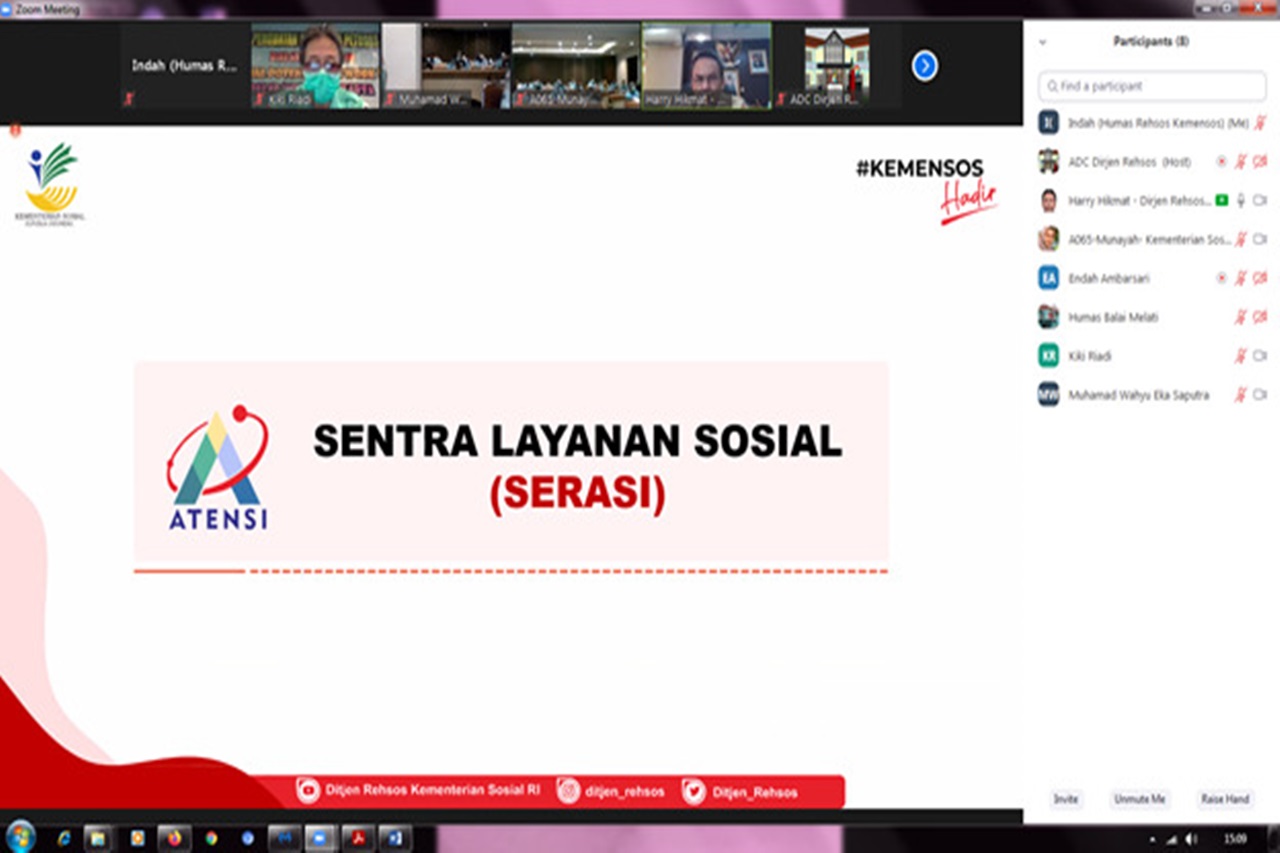Select Endah Ambarsari participant name
Image resolution: width=1280 pixels, height=853 pixels.
(1111, 278)
